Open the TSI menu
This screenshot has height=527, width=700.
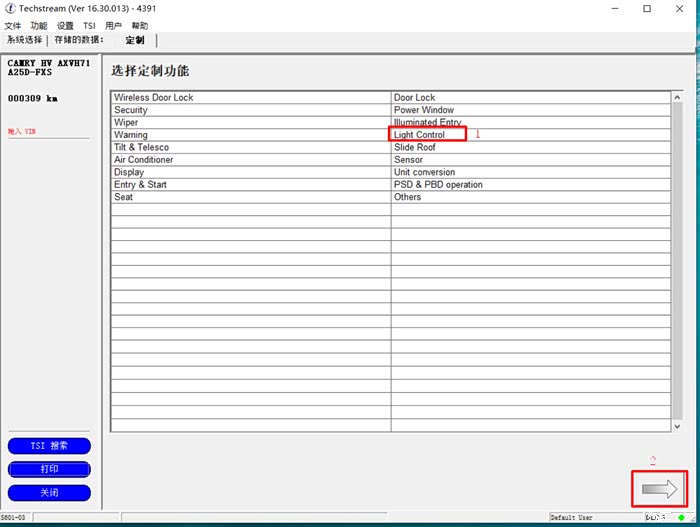tap(89, 26)
